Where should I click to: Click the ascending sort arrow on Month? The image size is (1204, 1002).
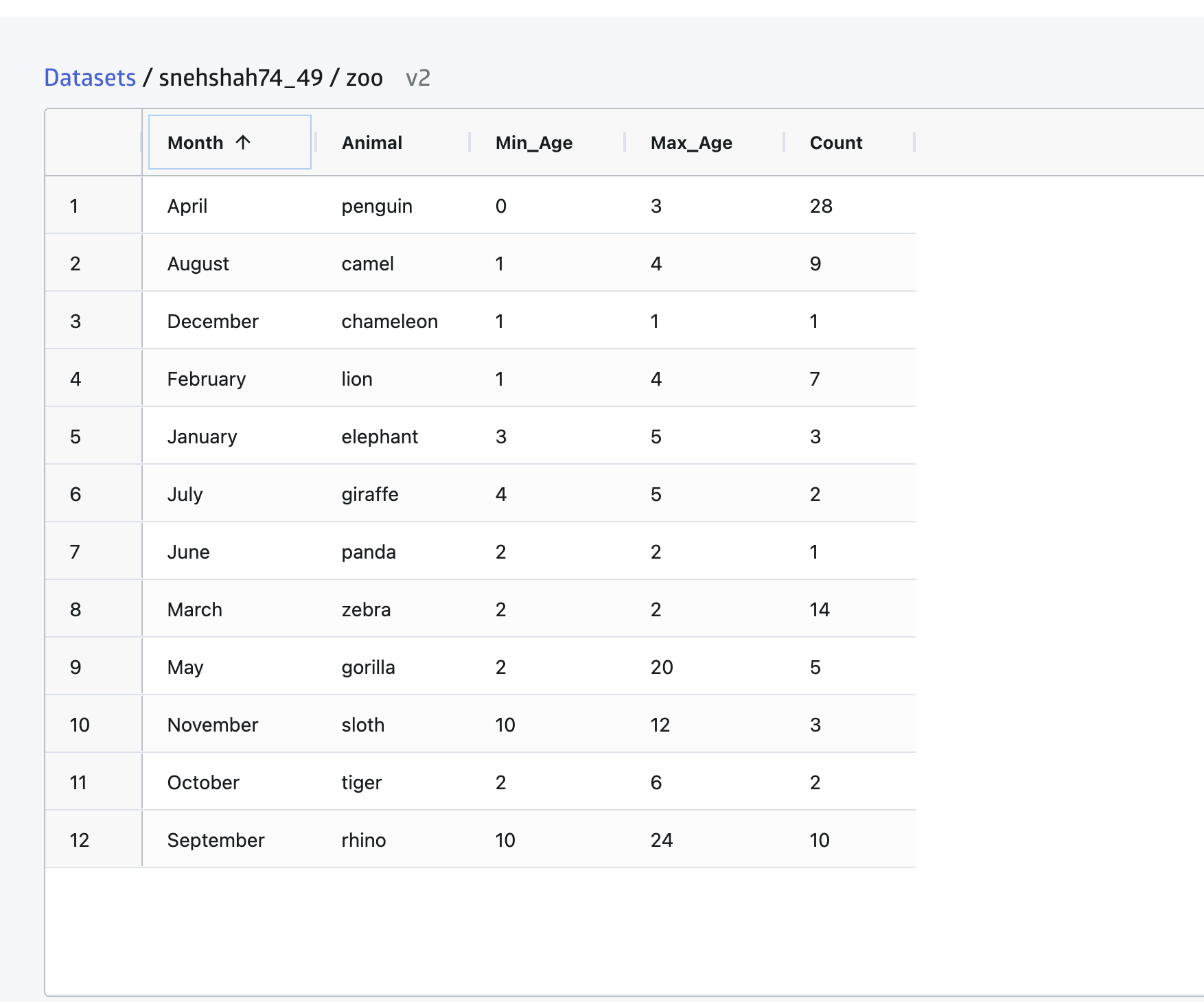pyautogui.click(x=243, y=142)
